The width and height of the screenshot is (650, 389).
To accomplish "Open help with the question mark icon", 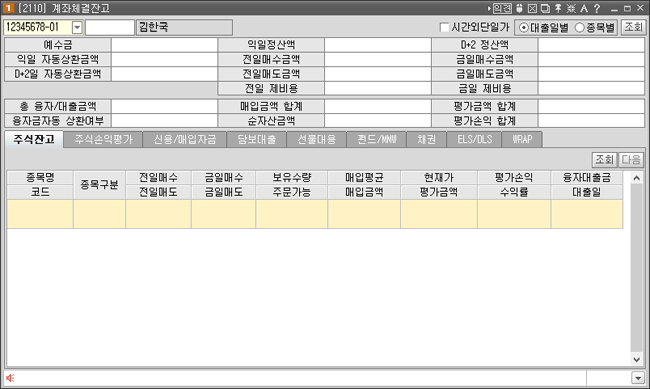I will (597, 8).
